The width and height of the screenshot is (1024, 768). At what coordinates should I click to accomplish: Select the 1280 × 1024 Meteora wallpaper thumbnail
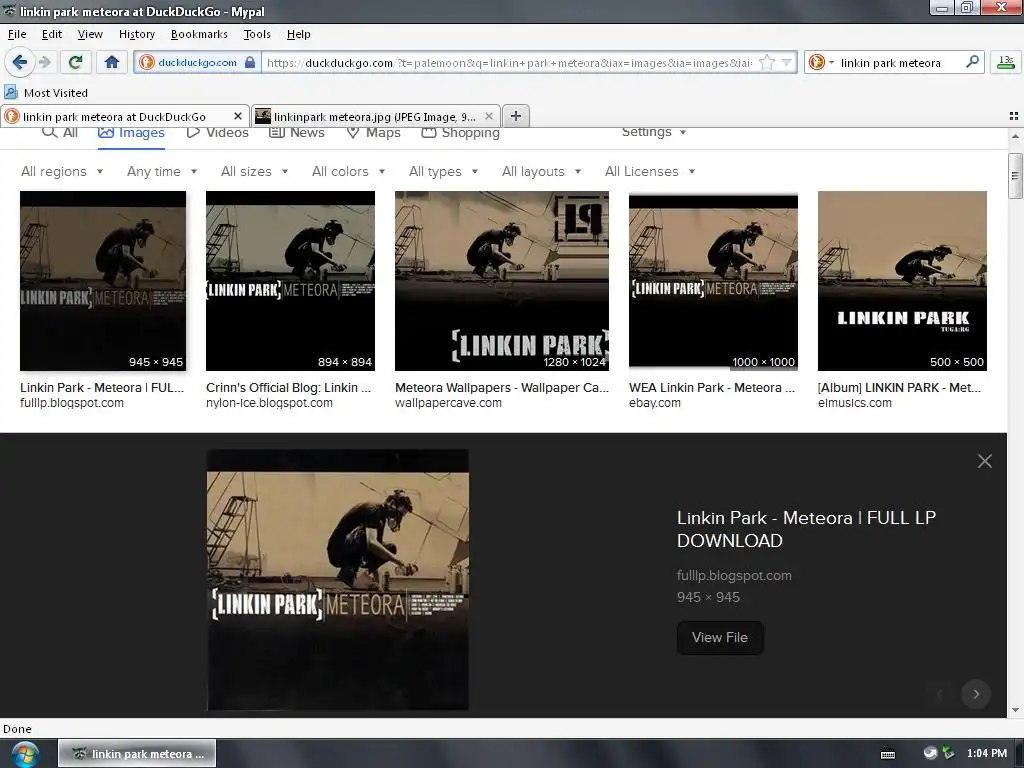[502, 281]
